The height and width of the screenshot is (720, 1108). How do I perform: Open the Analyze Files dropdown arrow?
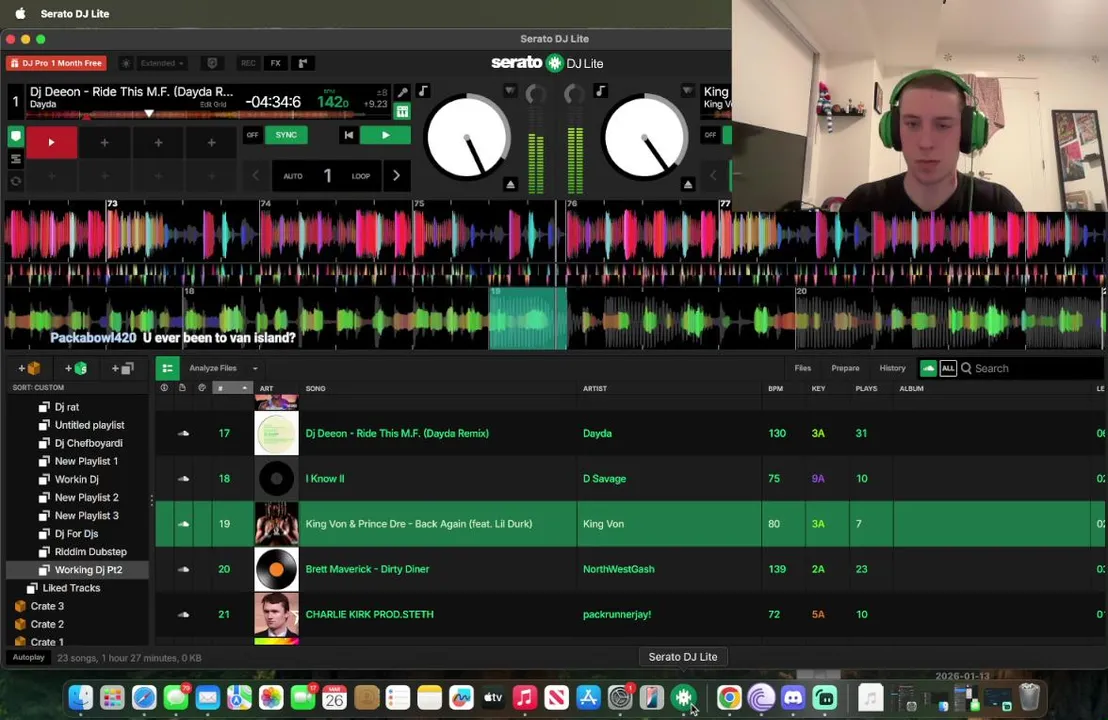[x=255, y=368]
